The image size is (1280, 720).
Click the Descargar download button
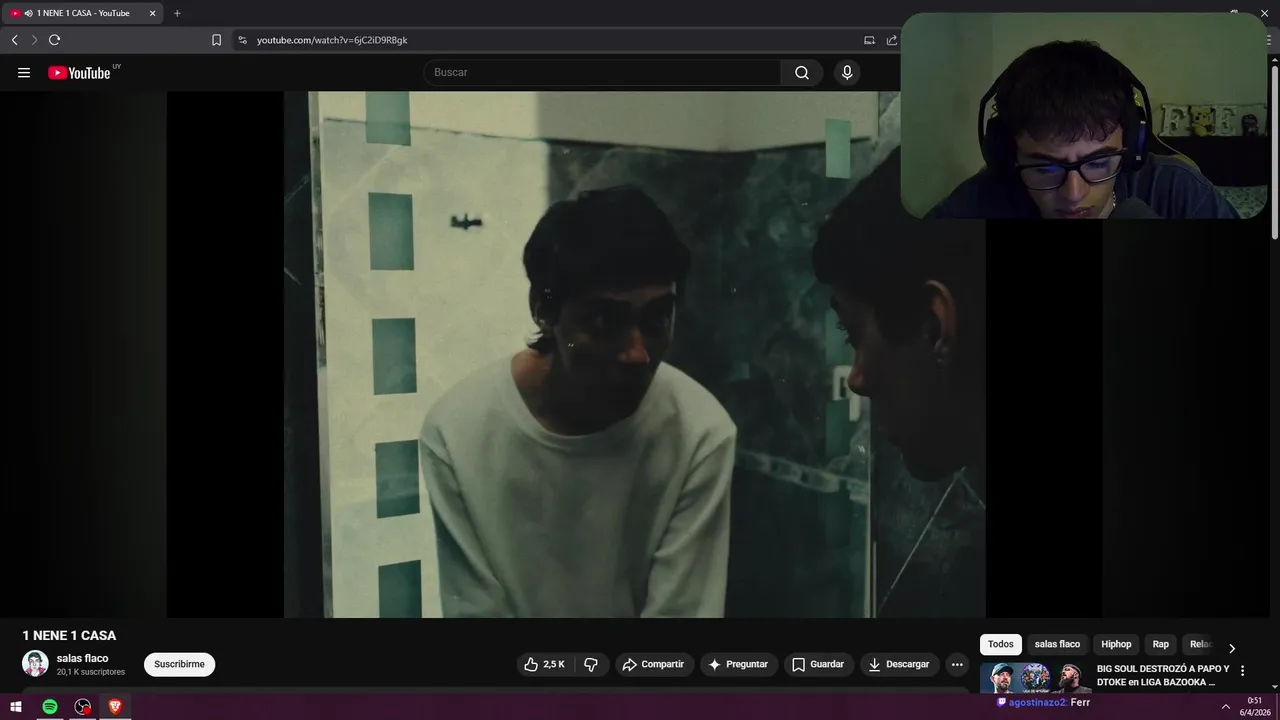(899, 664)
